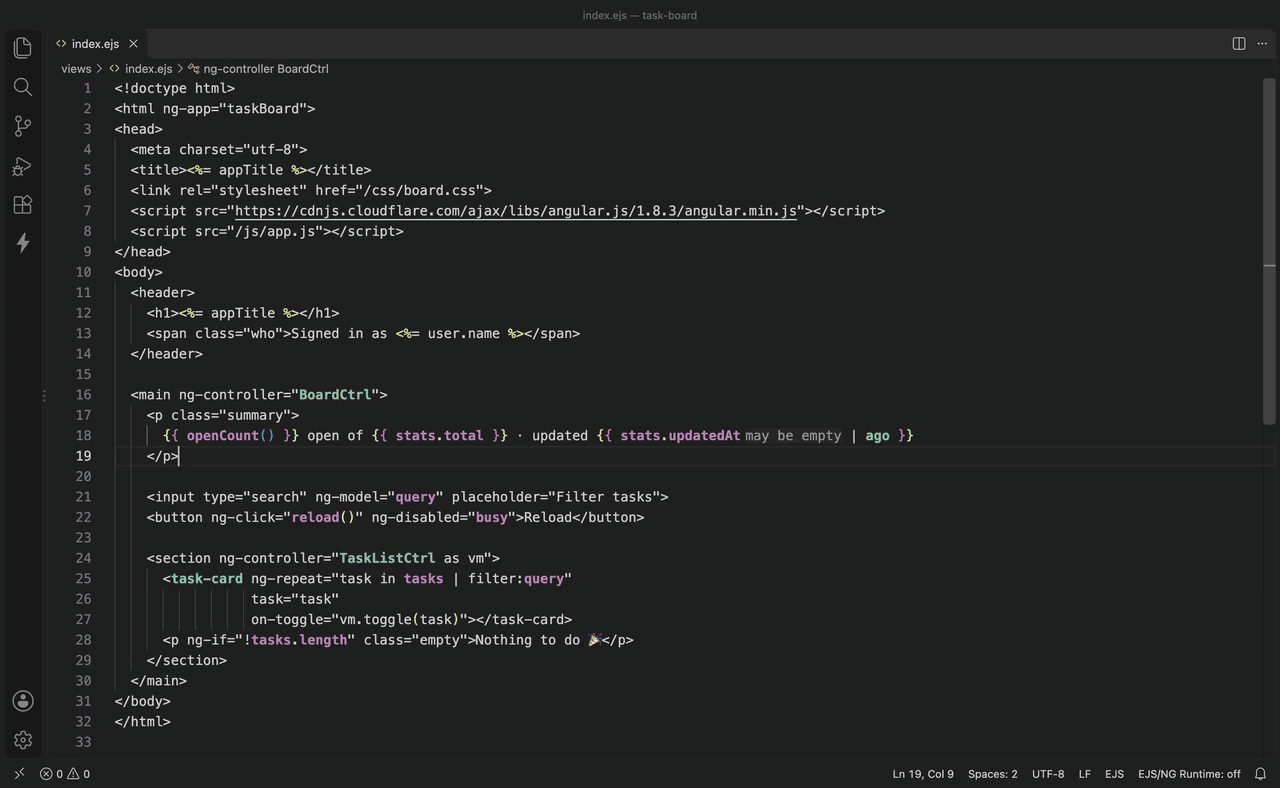Image resolution: width=1280 pixels, height=788 pixels.
Task: Open the Search view magnifier icon
Action: (x=22, y=87)
